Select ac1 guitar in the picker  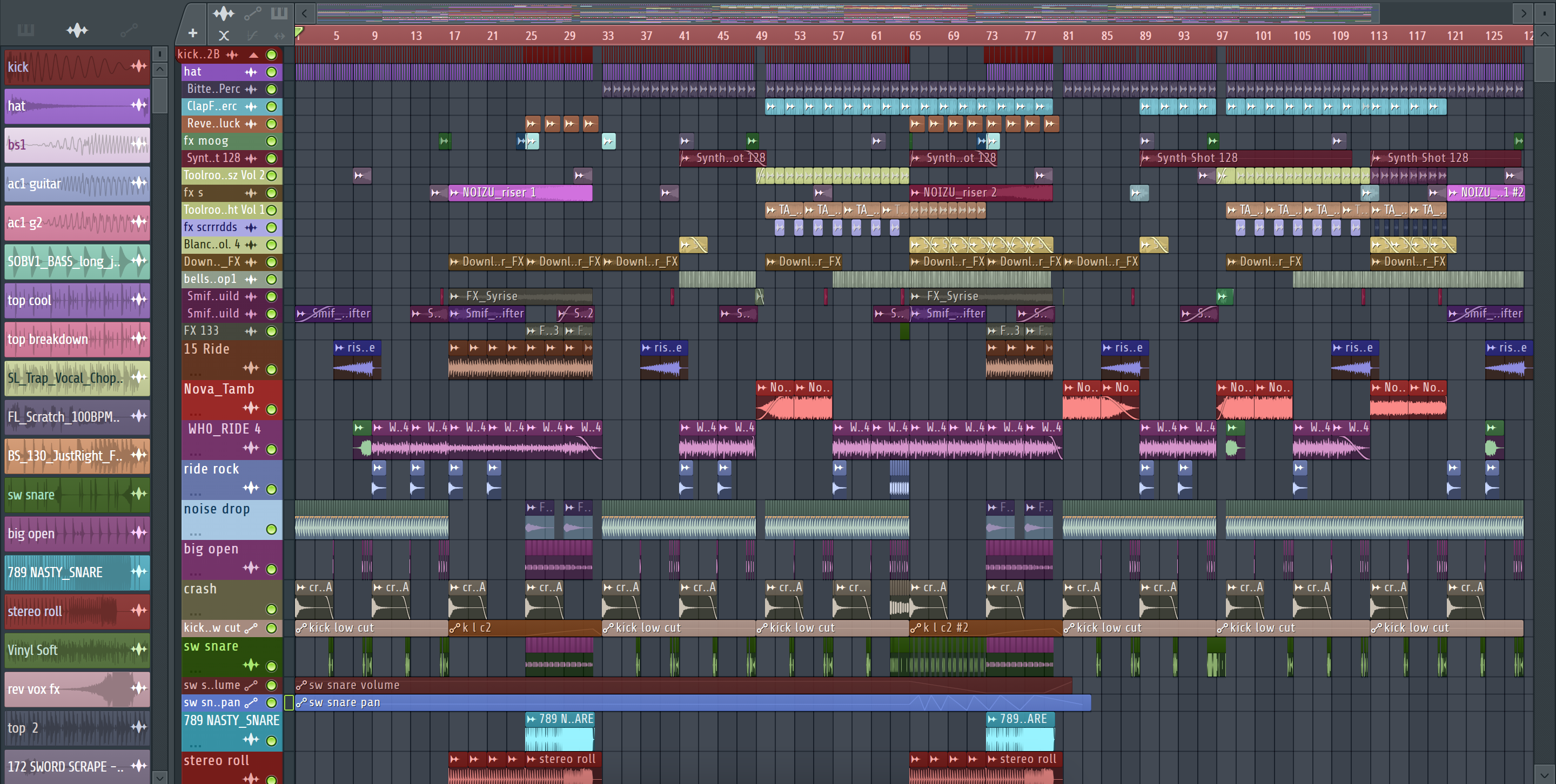(77, 184)
